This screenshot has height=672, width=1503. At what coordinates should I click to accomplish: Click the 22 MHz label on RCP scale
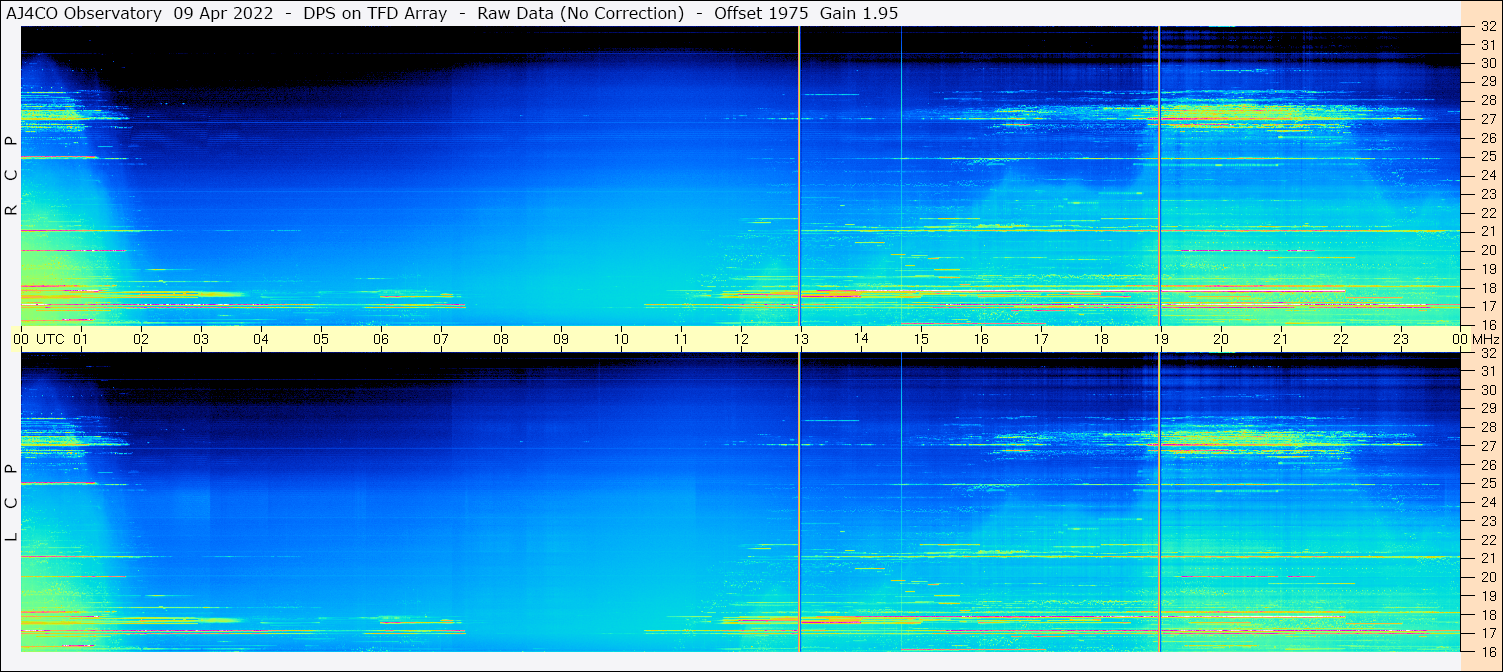[1488, 213]
